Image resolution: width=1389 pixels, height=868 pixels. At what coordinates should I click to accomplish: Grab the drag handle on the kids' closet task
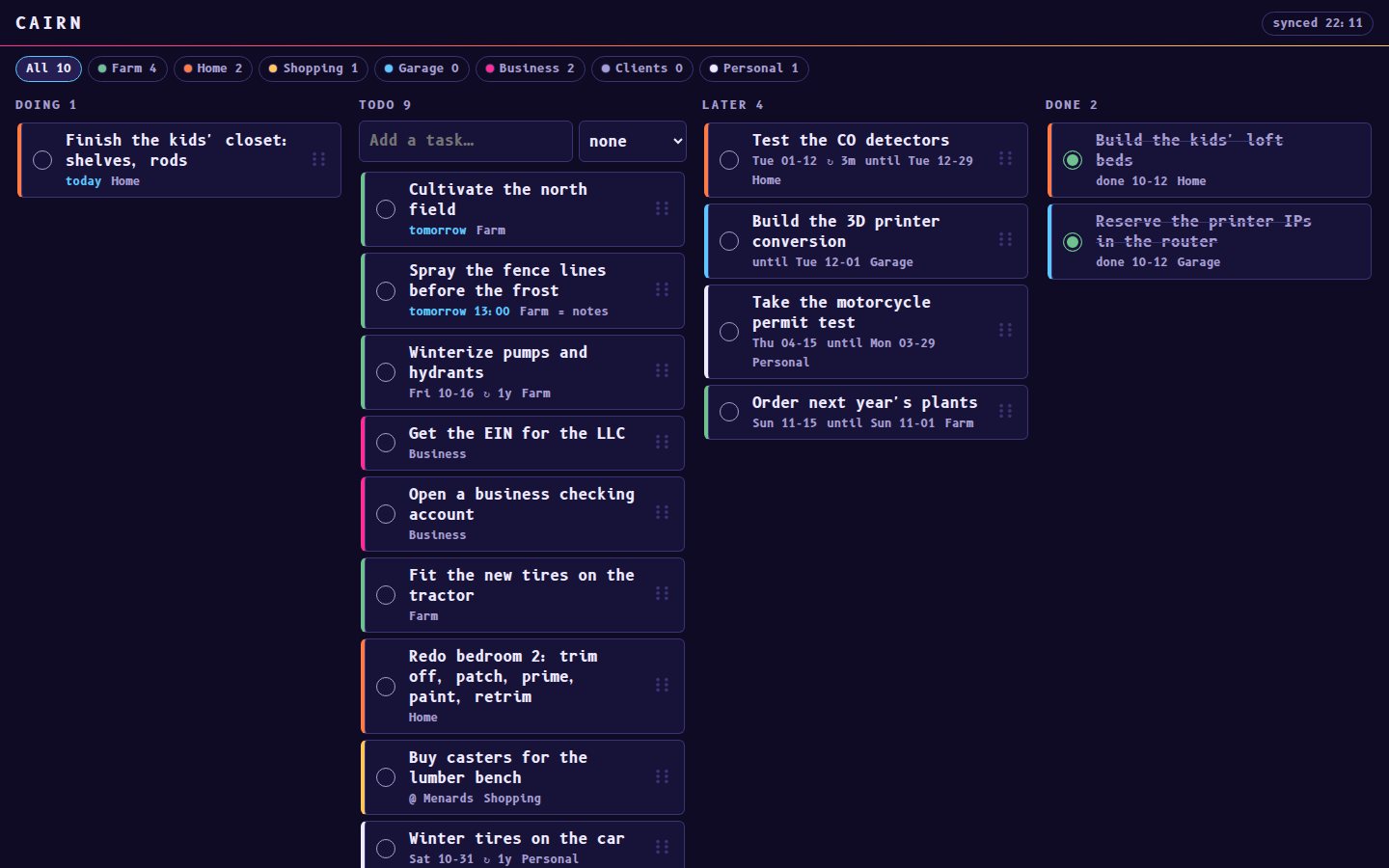coord(318,159)
